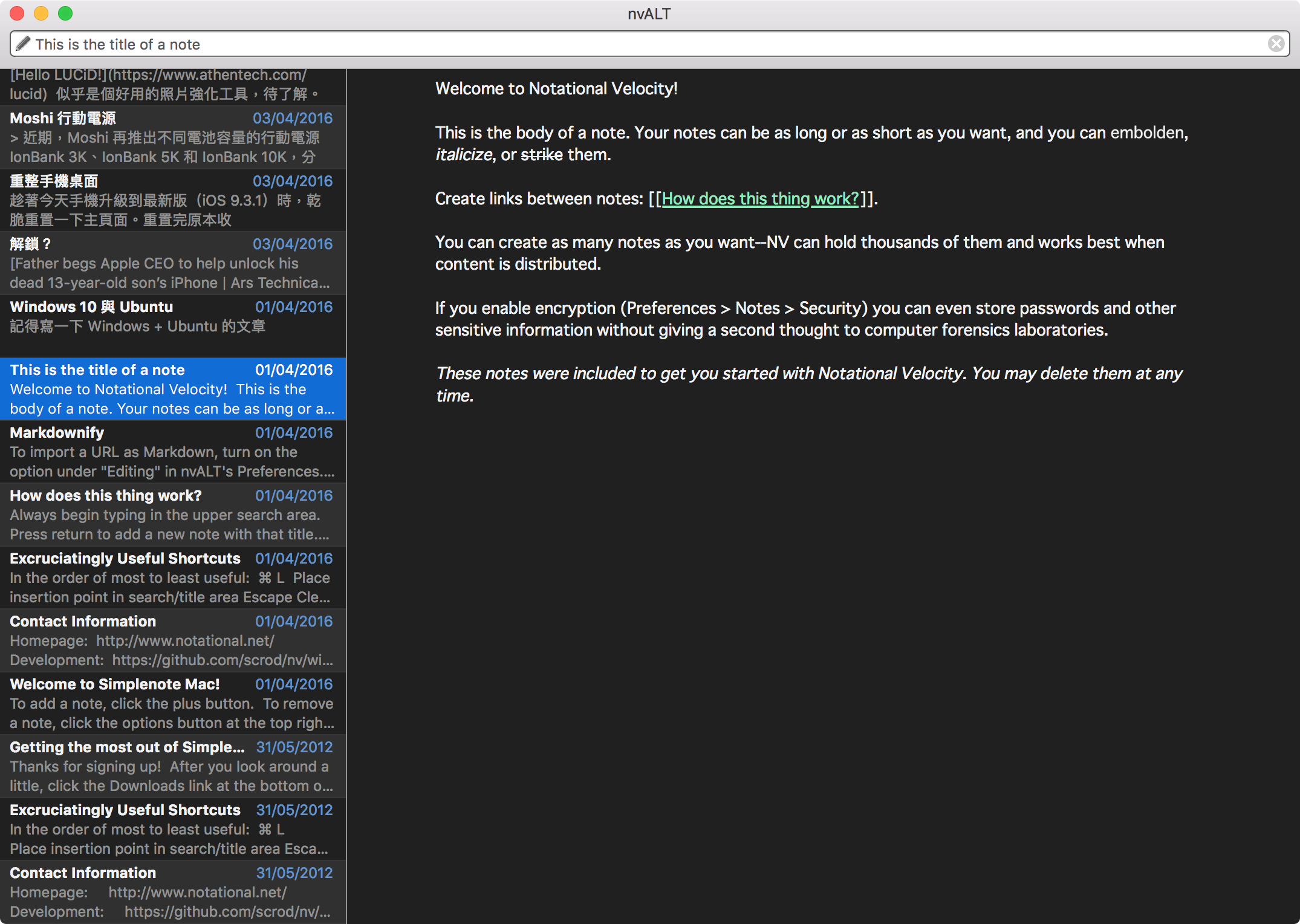Click the green fullscreen window button
1300x924 pixels.
(x=65, y=13)
